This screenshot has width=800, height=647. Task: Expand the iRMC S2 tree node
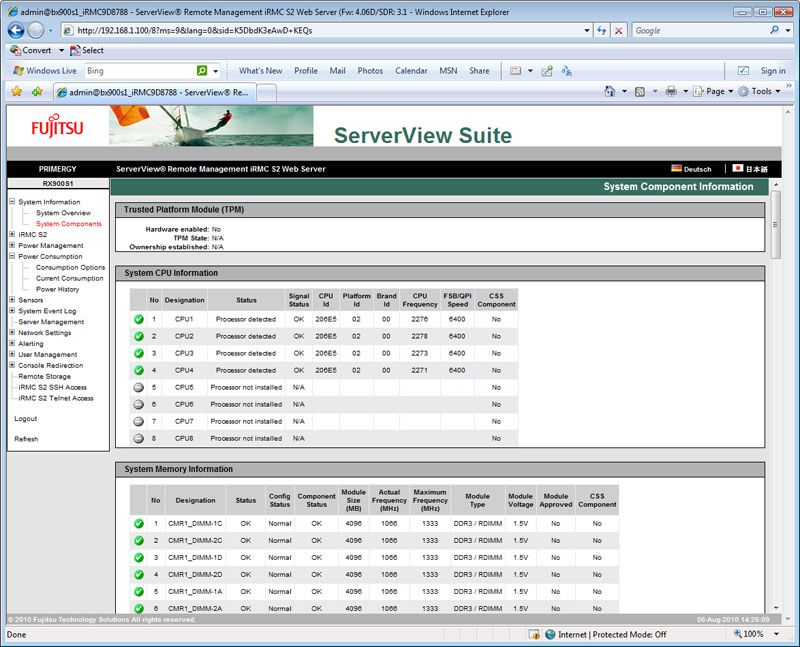click(x=12, y=234)
